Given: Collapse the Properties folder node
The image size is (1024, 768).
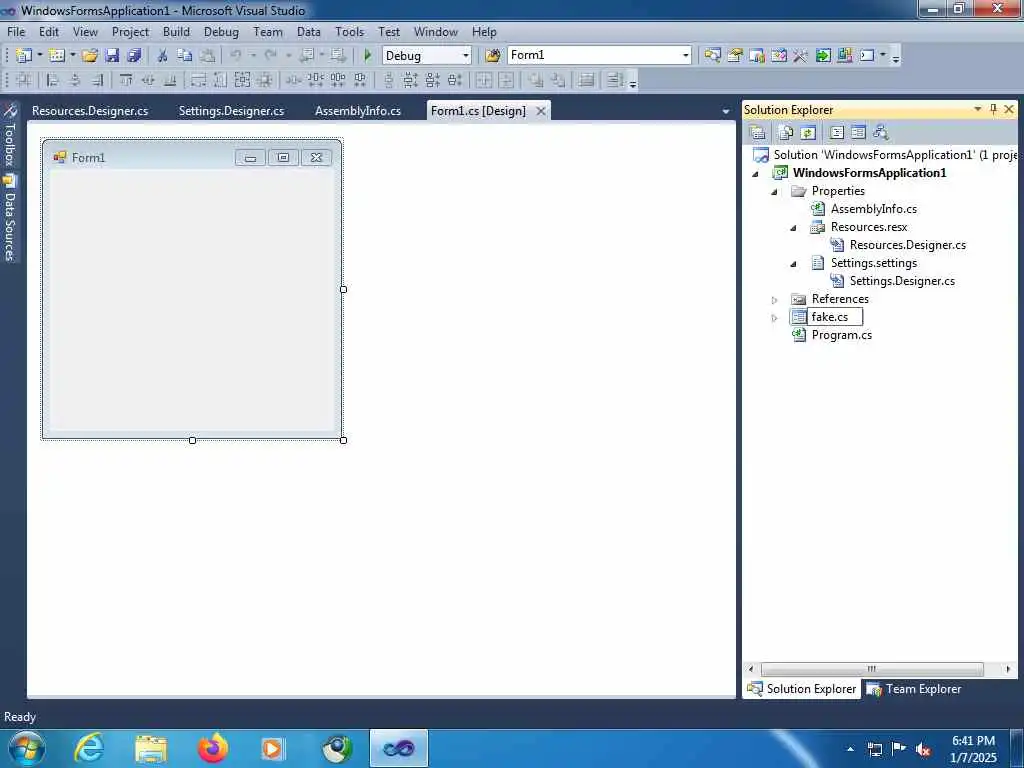Looking at the screenshot, I should 775,192.
